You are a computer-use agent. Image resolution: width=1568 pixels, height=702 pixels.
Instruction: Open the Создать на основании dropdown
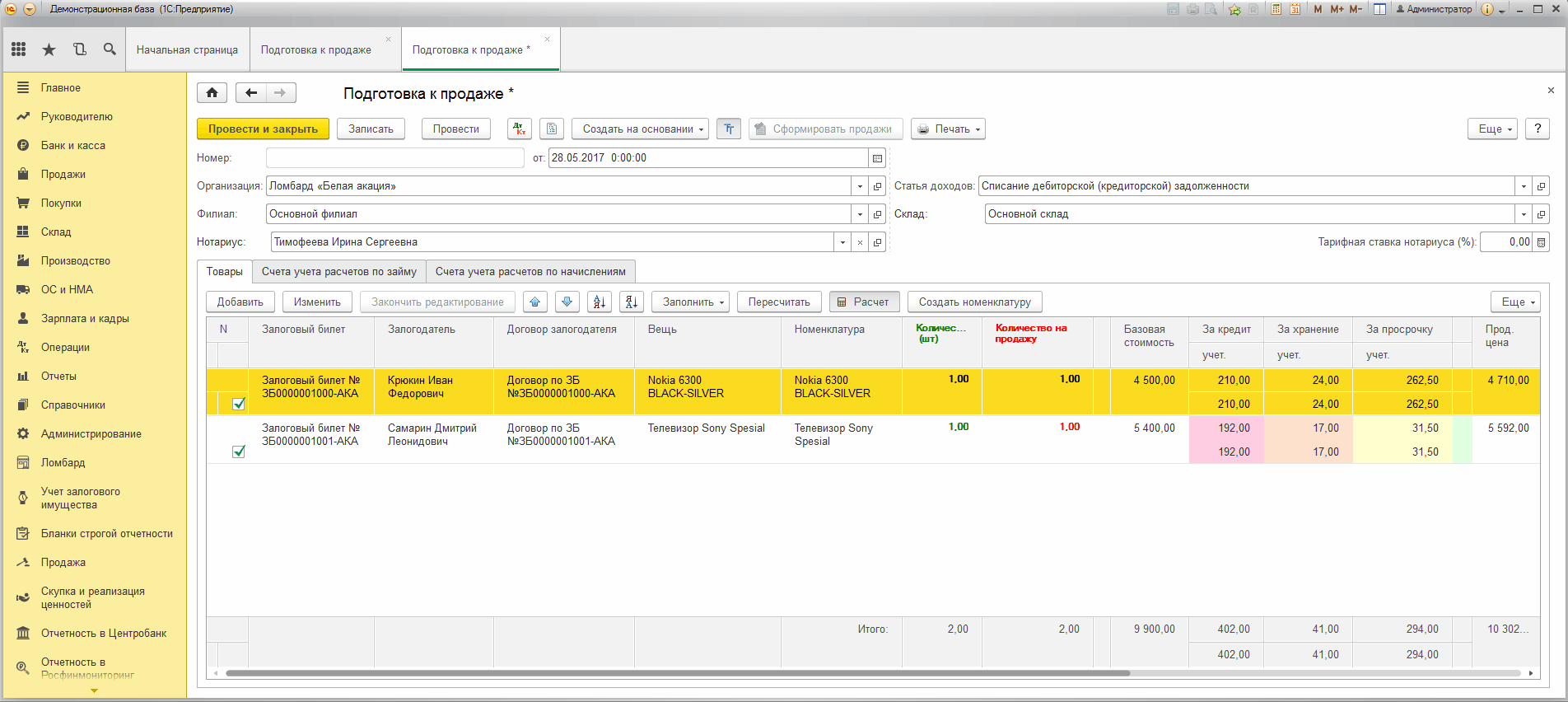(x=640, y=129)
